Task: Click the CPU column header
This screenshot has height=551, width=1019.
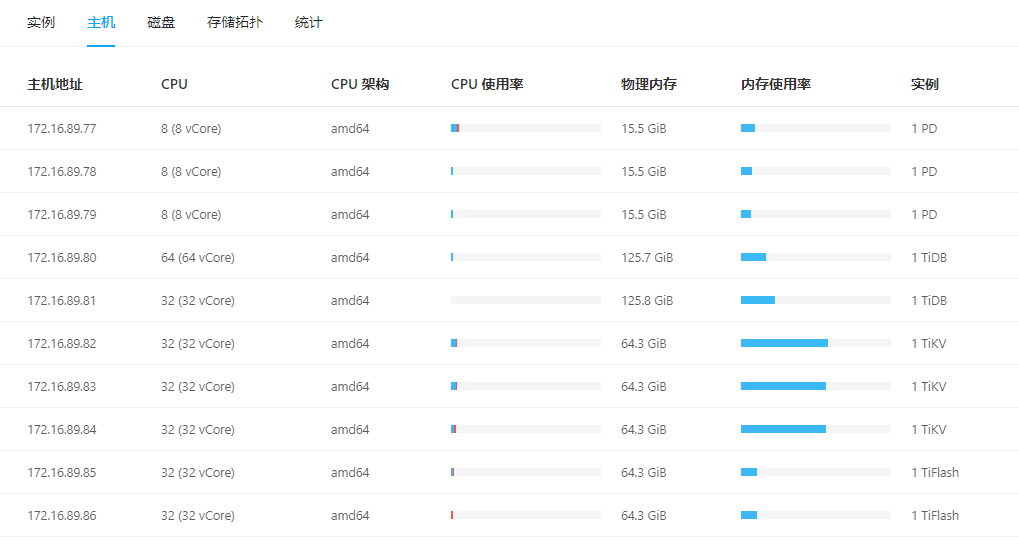Action: click(x=174, y=84)
